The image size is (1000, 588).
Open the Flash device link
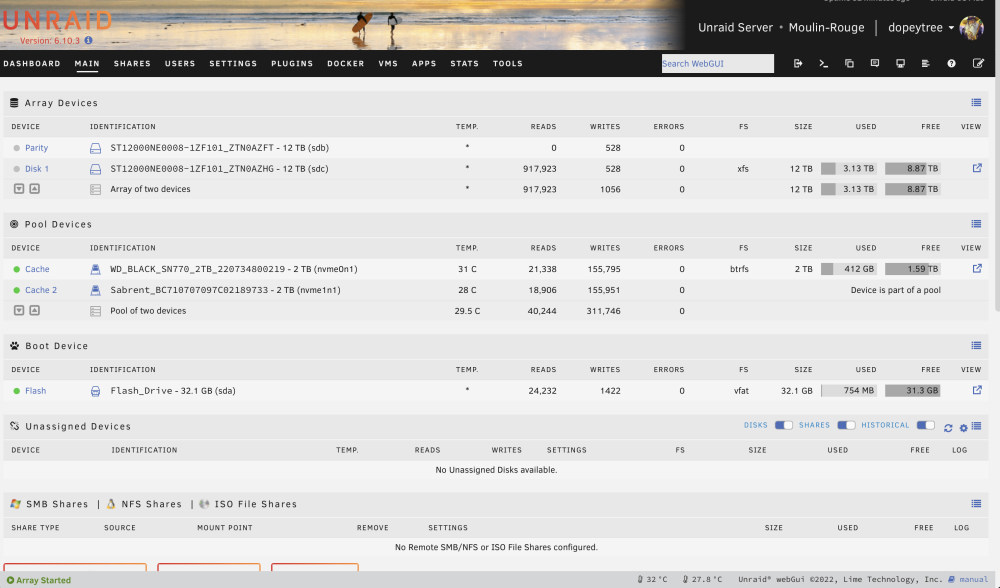pos(36,391)
